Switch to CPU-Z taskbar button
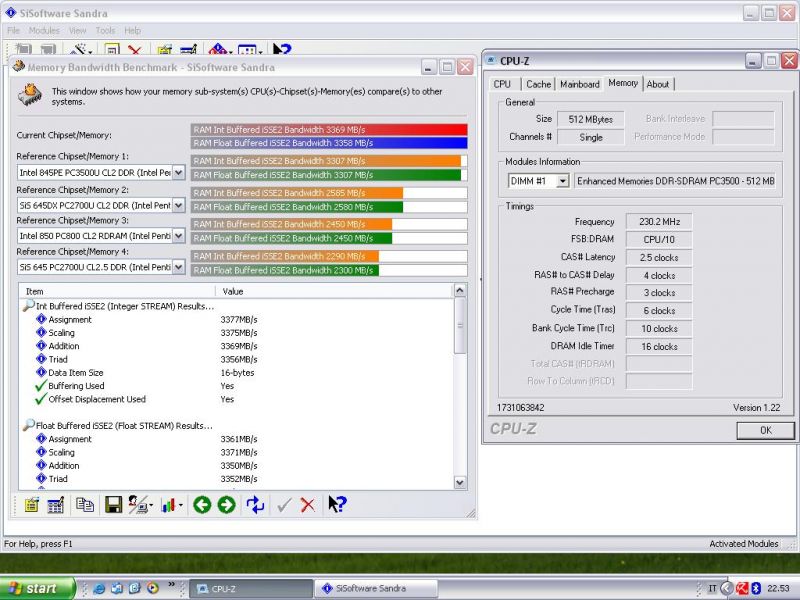Image resolution: width=800 pixels, height=600 pixels. tap(251, 589)
